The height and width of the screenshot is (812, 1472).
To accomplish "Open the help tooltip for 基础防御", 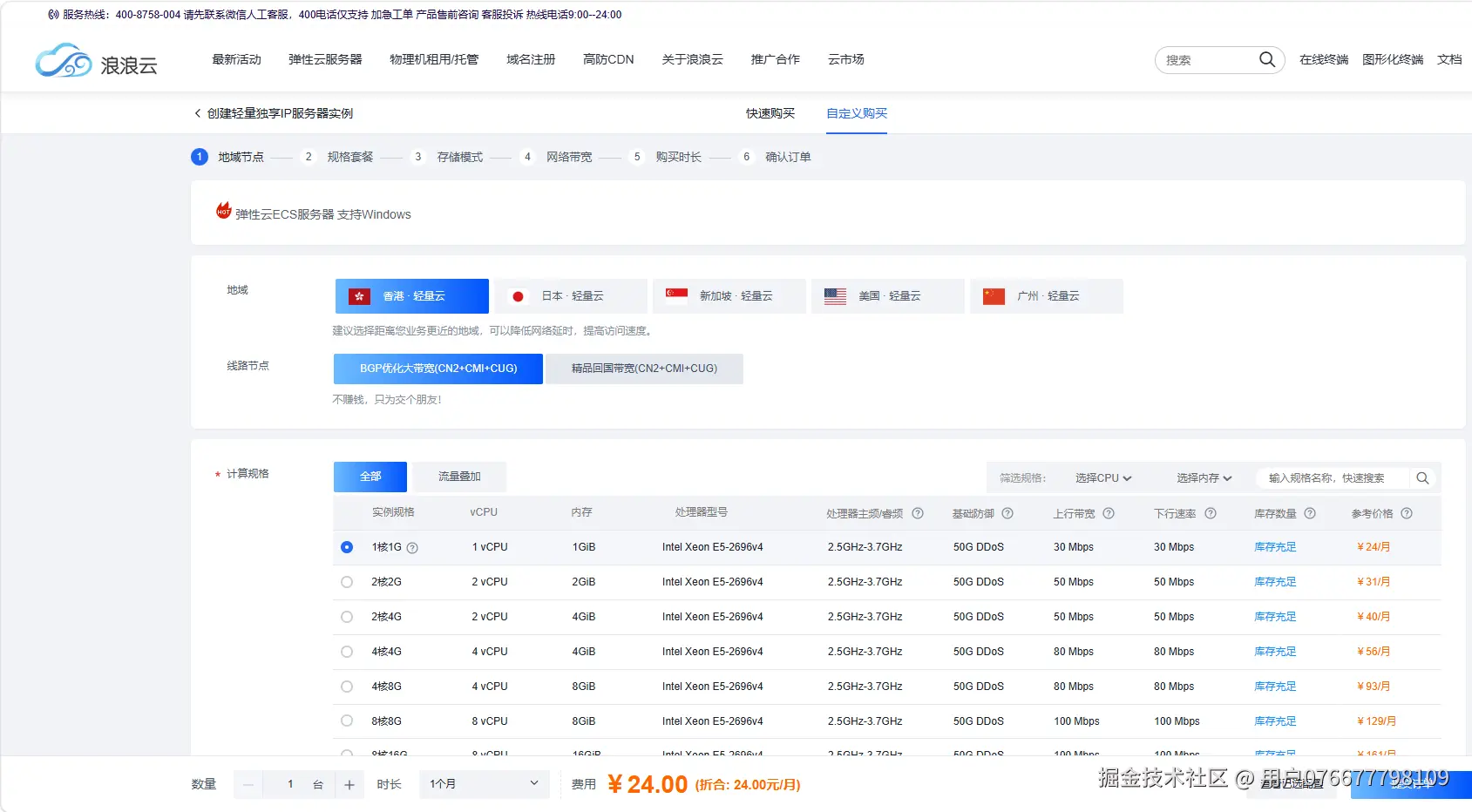I will [1007, 513].
